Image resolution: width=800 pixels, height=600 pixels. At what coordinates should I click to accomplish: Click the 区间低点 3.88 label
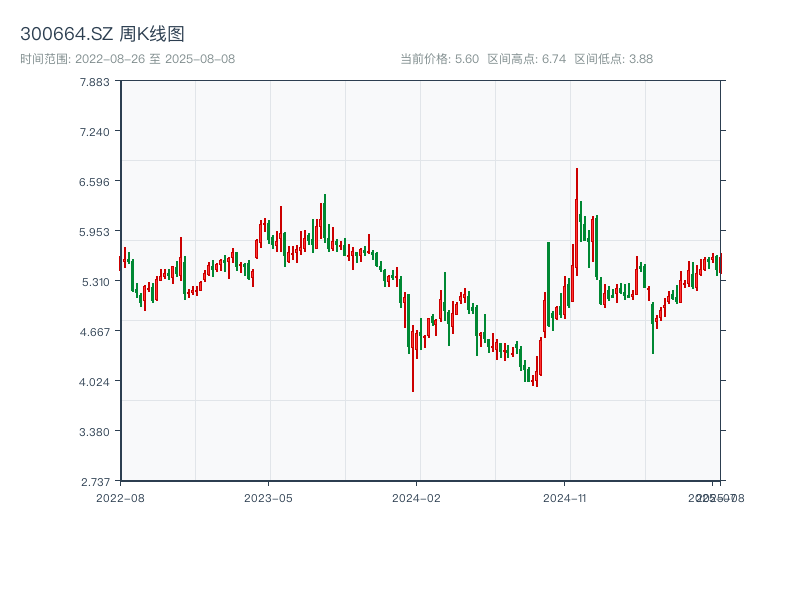coord(613,59)
